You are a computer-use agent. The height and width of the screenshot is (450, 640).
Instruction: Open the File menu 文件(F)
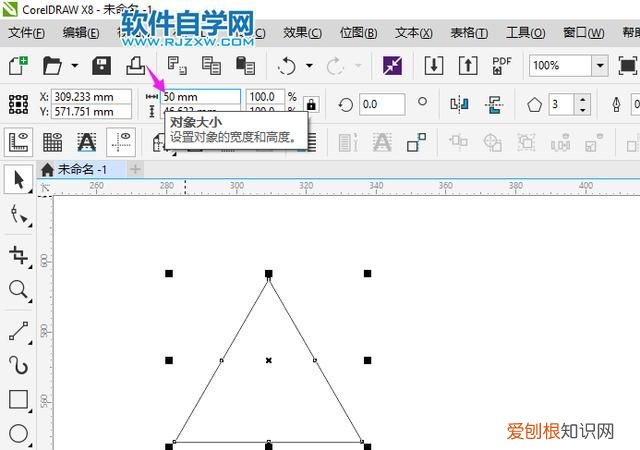pyautogui.click(x=27, y=33)
